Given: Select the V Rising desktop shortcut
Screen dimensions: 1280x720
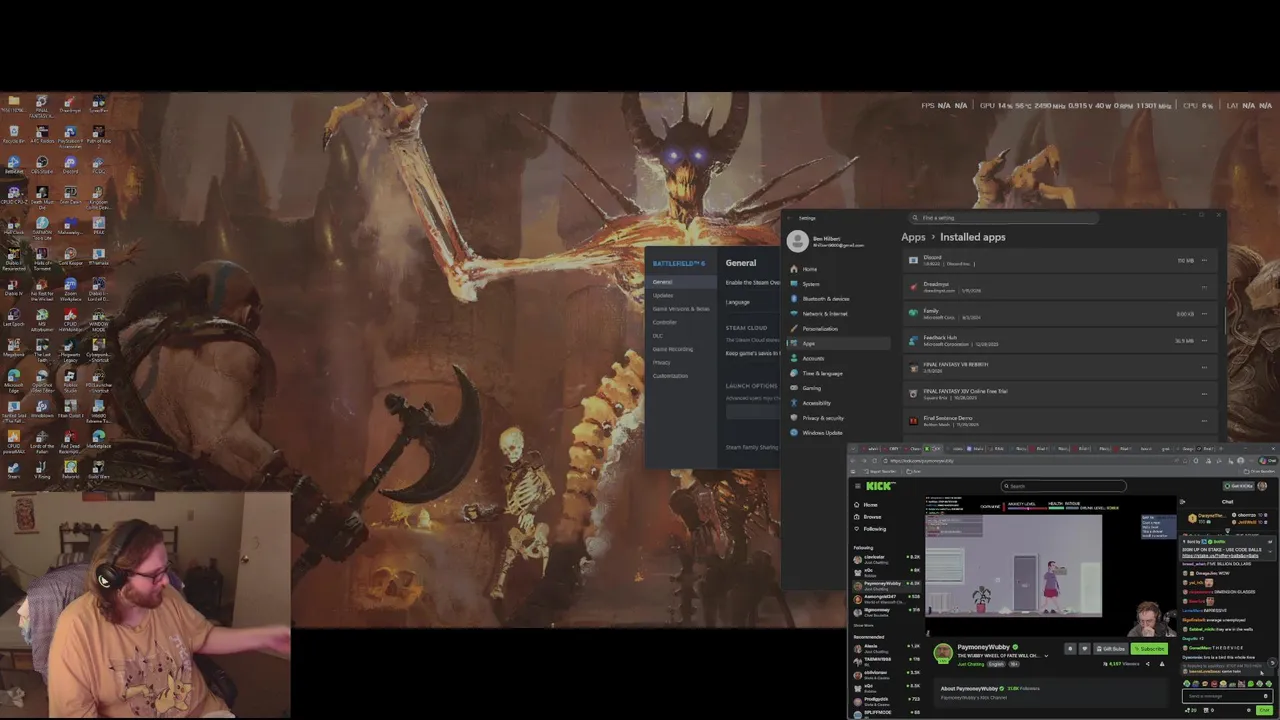Looking at the screenshot, I should click(x=42, y=468).
